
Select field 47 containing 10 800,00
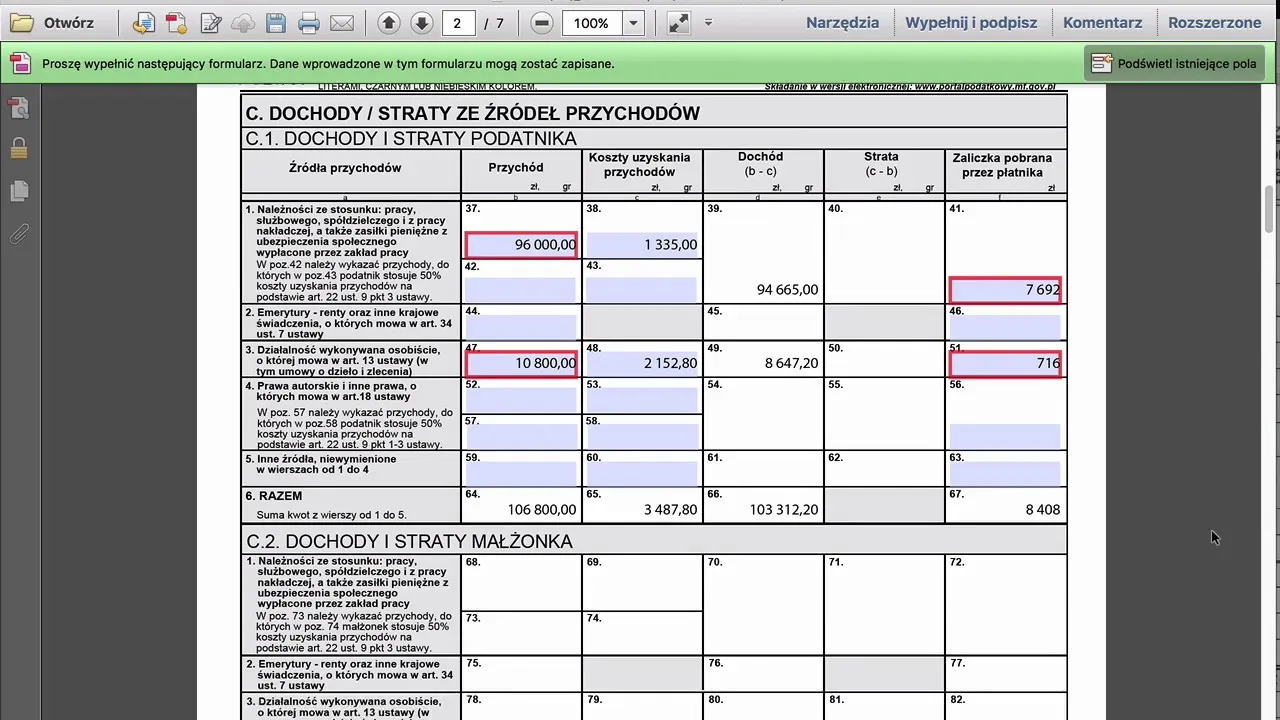click(x=520, y=363)
